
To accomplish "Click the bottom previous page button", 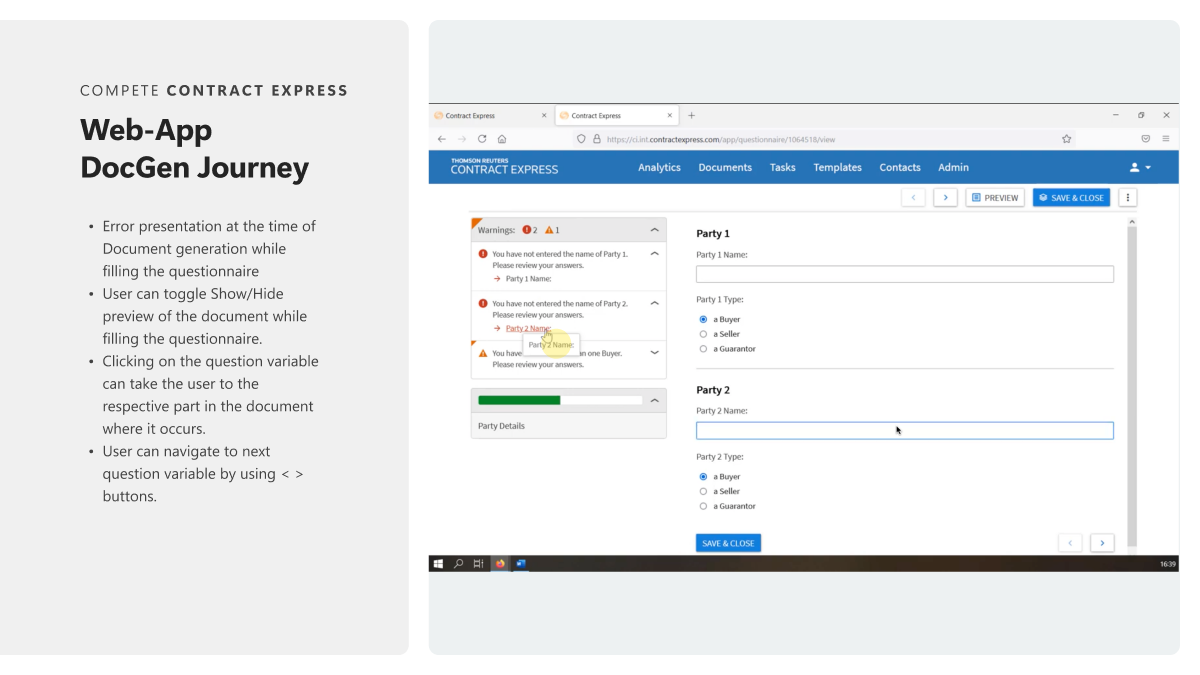I will (x=1070, y=543).
